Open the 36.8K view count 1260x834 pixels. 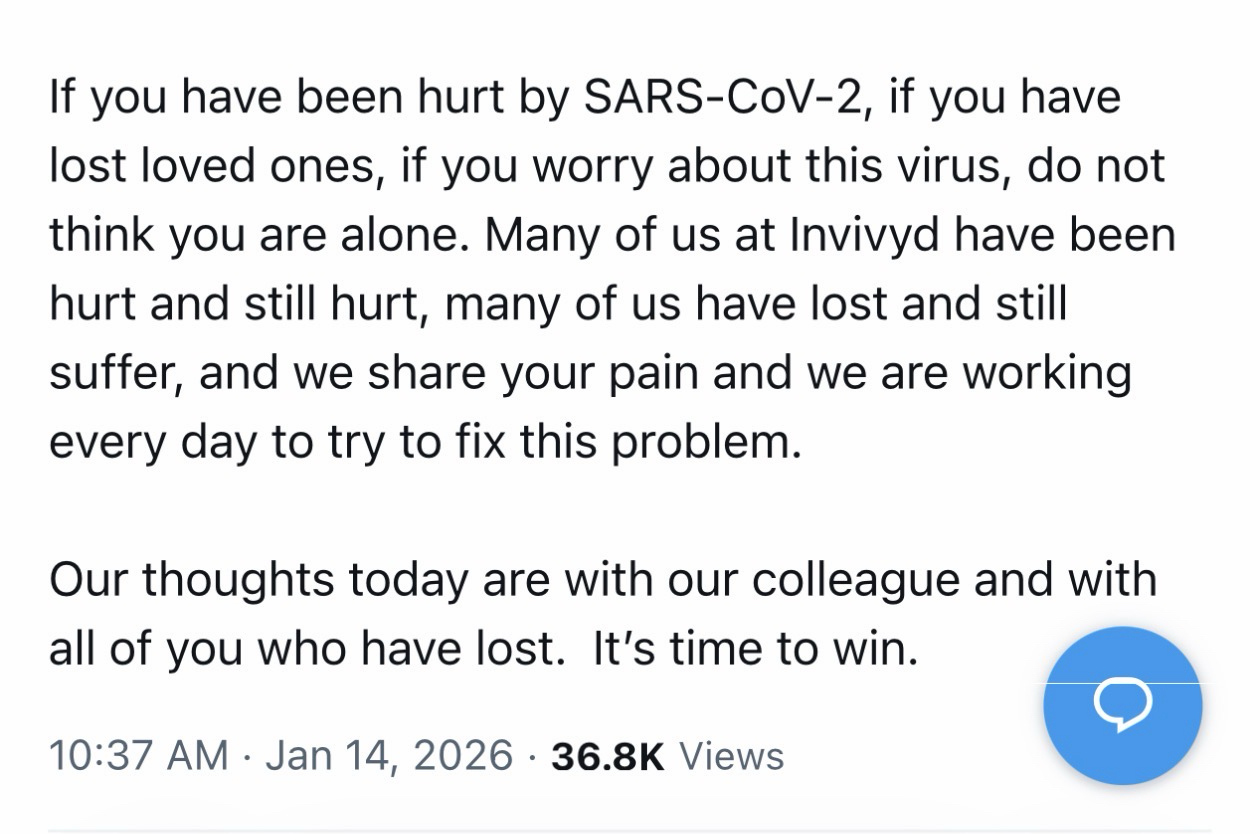(x=607, y=756)
